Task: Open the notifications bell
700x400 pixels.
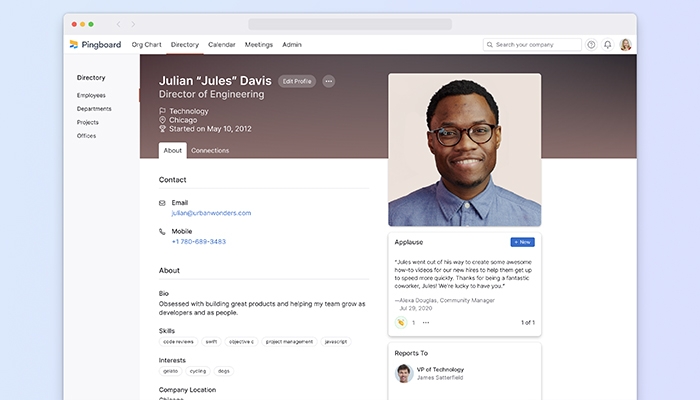Action: pyautogui.click(x=608, y=45)
